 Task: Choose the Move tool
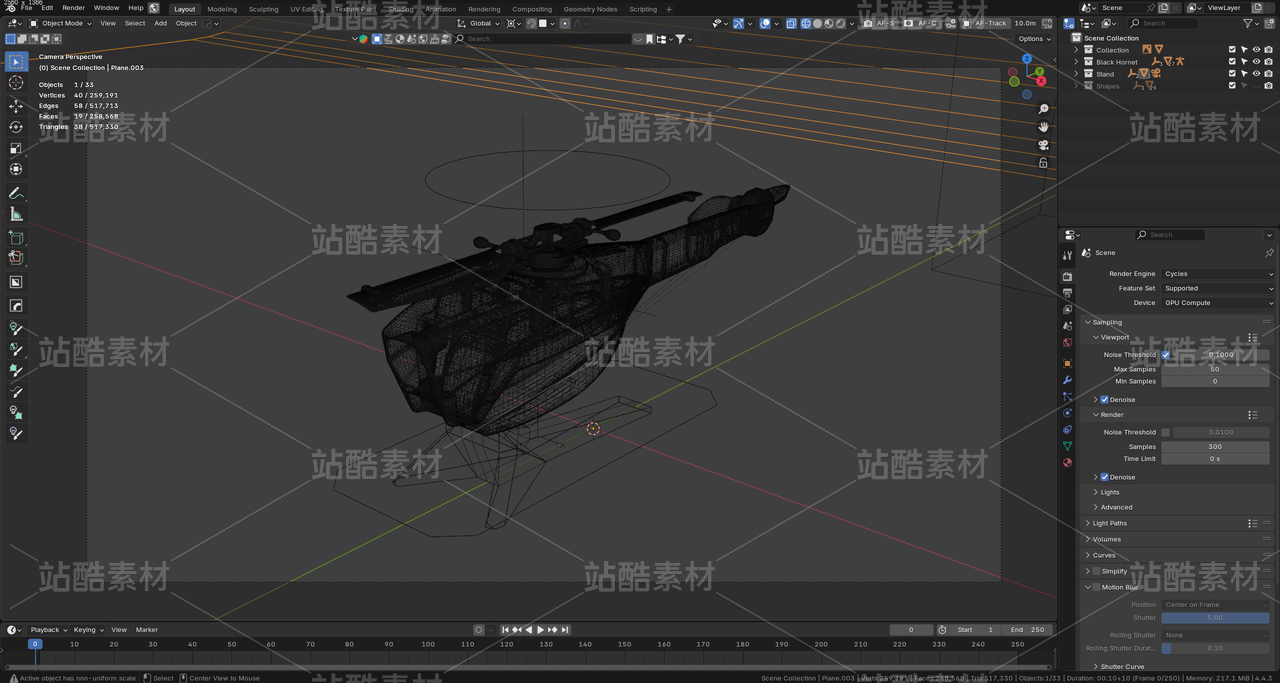click(x=16, y=106)
